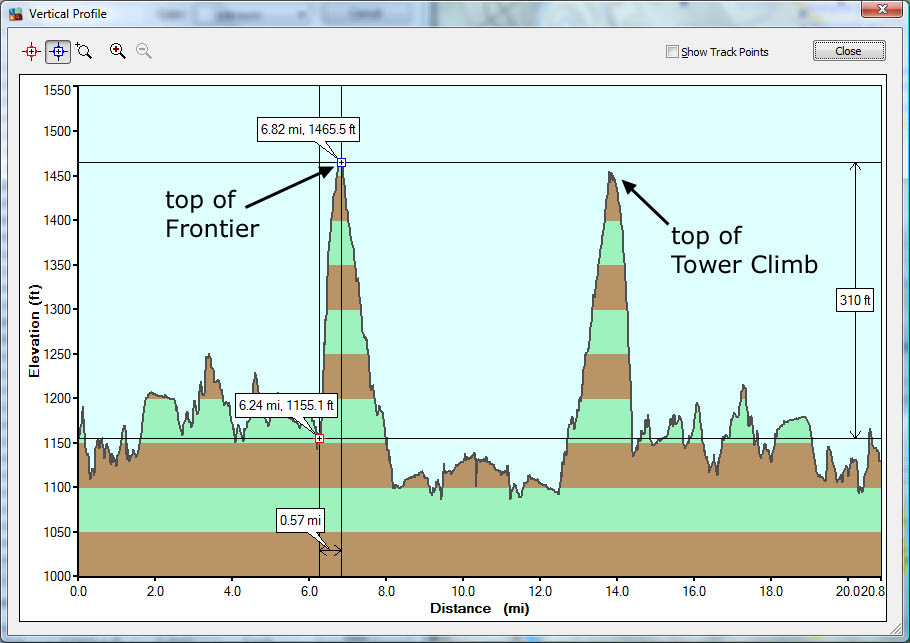Screen dimensions: 910x643
Task: Zoom in with the plus magnifier
Action: (x=118, y=51)
